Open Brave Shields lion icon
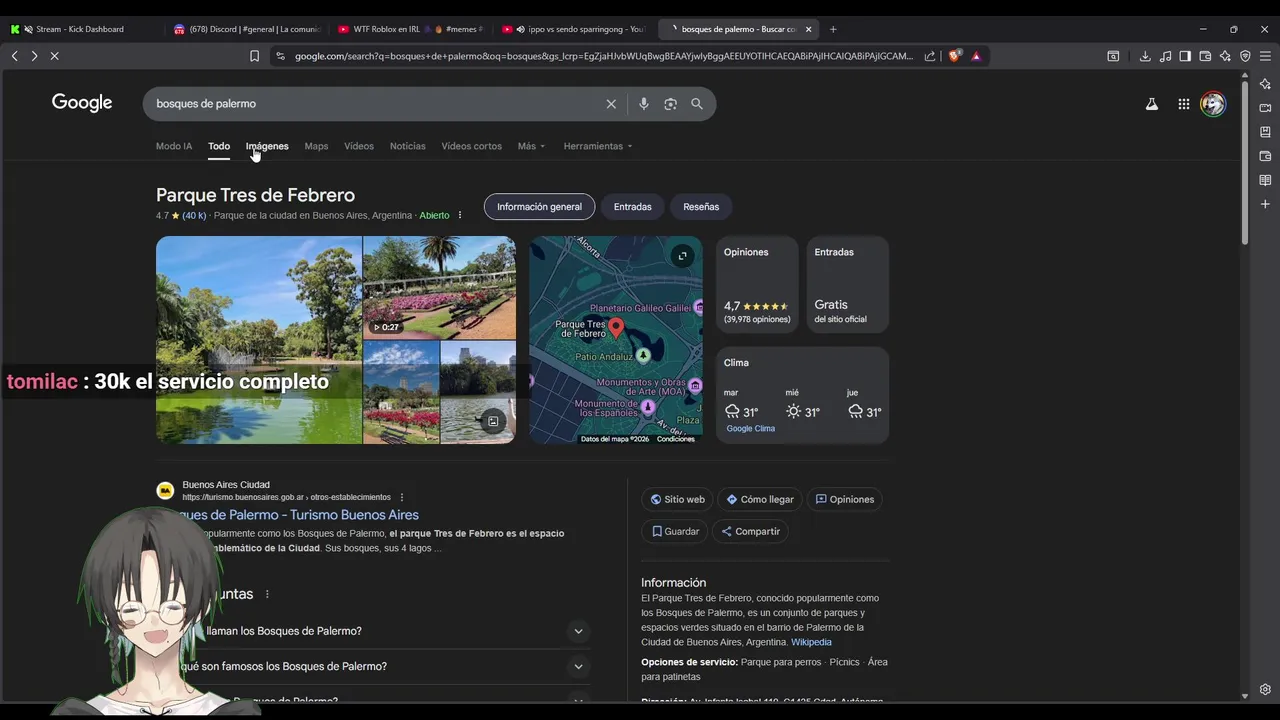This screenshot has width=1280, height=720. (x=954, y=56)
